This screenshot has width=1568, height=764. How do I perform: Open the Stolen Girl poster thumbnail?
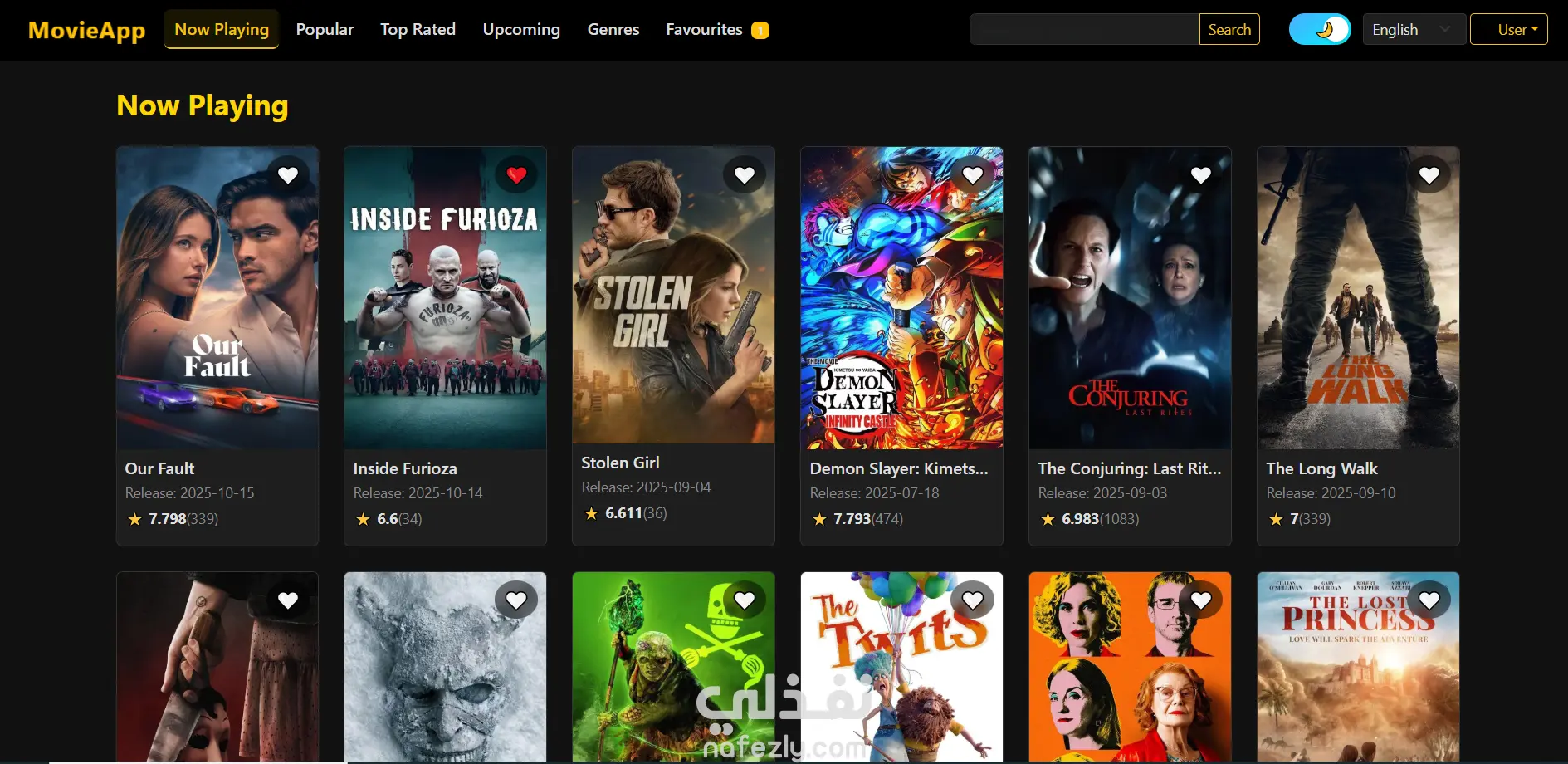673,296
